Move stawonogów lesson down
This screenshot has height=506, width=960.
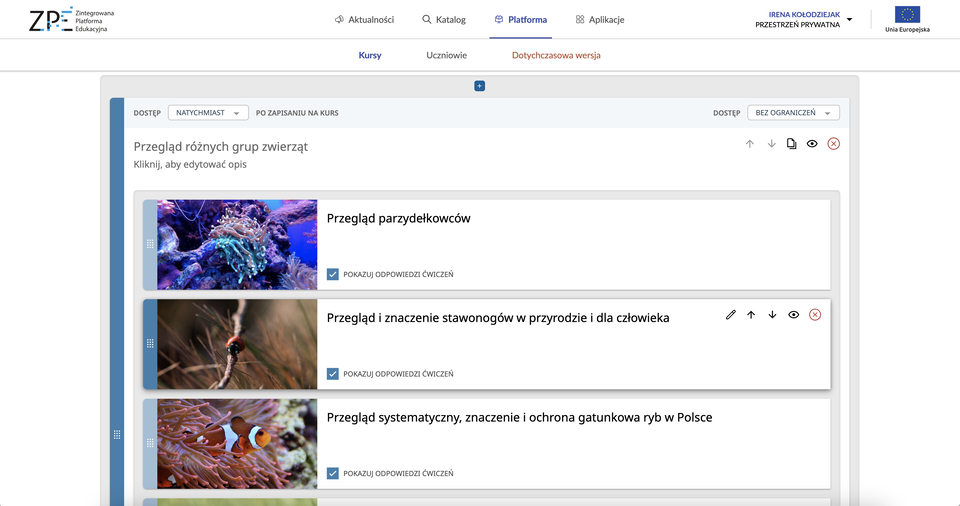point(772,315)
